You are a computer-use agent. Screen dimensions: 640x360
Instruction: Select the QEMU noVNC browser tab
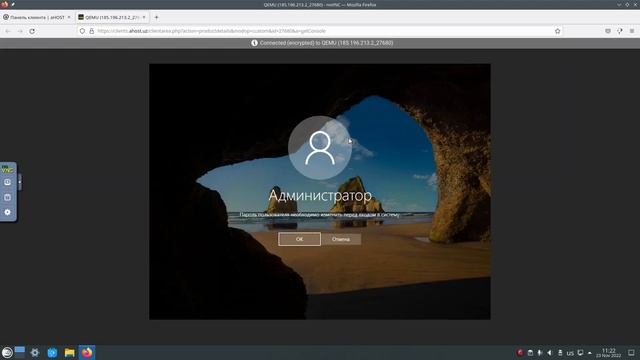[x=112, y=17]
